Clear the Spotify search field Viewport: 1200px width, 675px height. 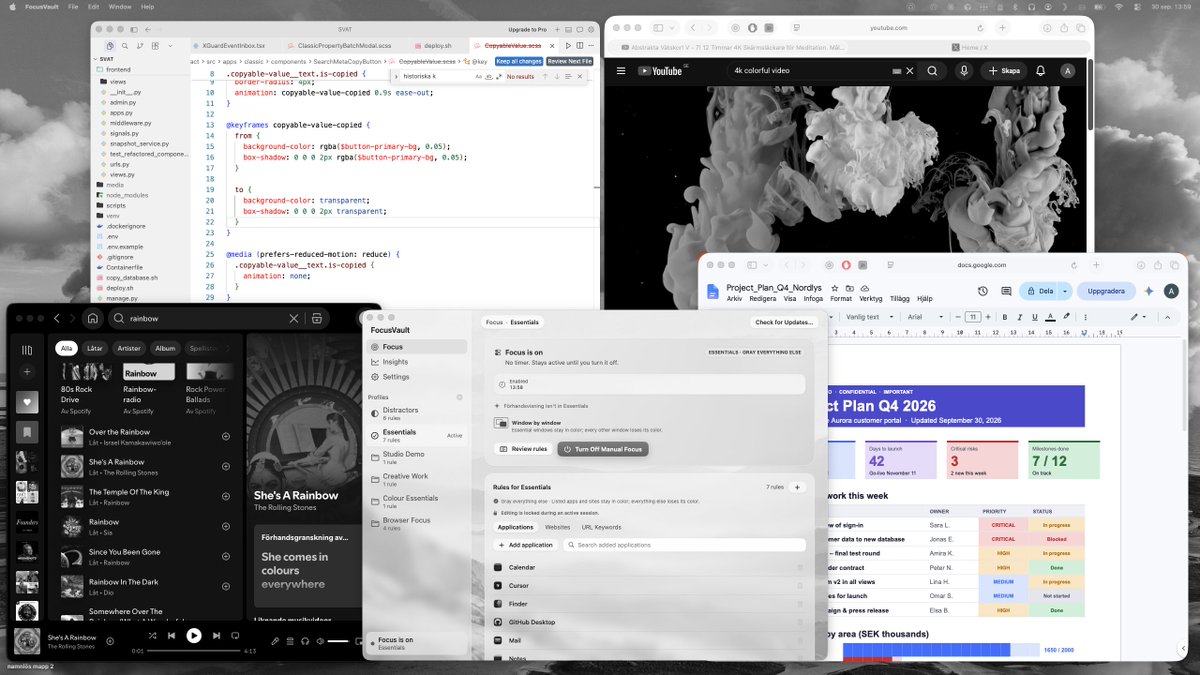click(294, 318)
